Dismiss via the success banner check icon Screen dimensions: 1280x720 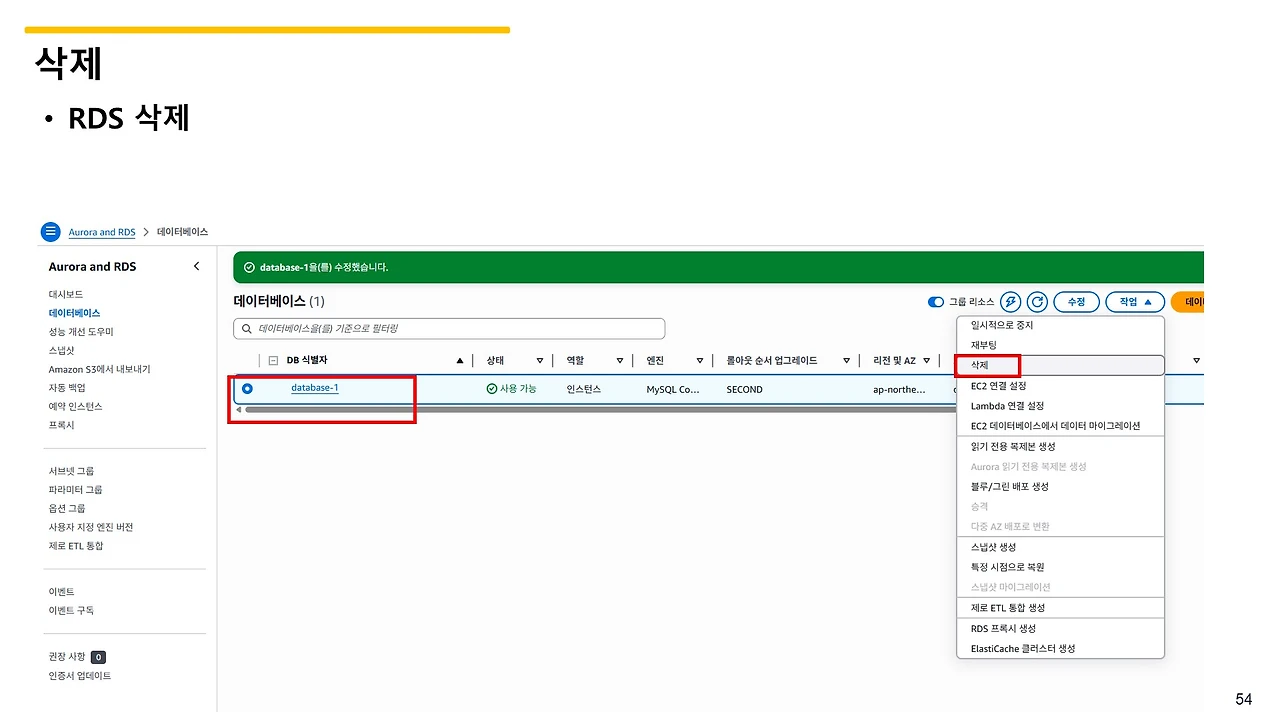click(249, 268)
